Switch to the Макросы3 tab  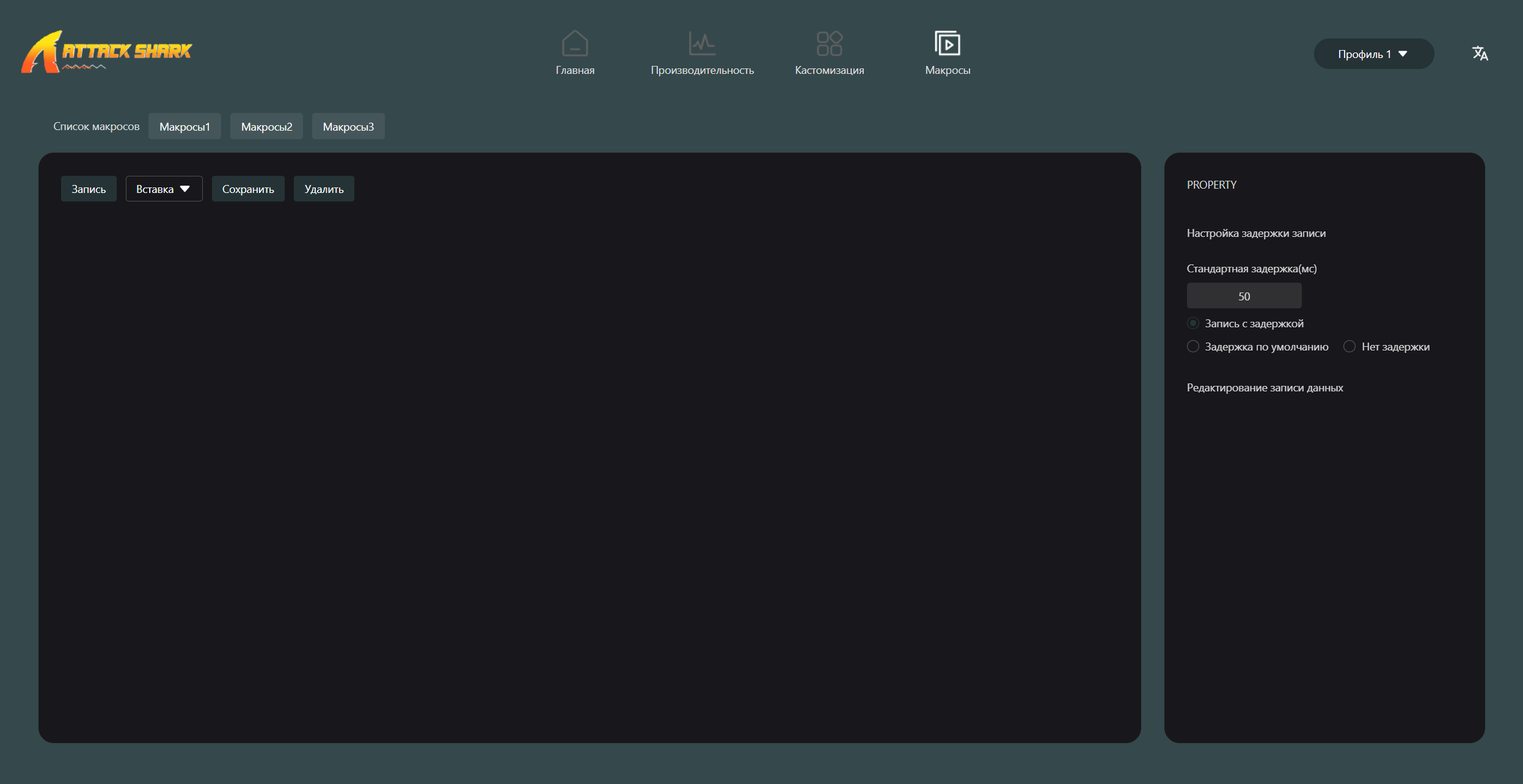tap(348, 126)
